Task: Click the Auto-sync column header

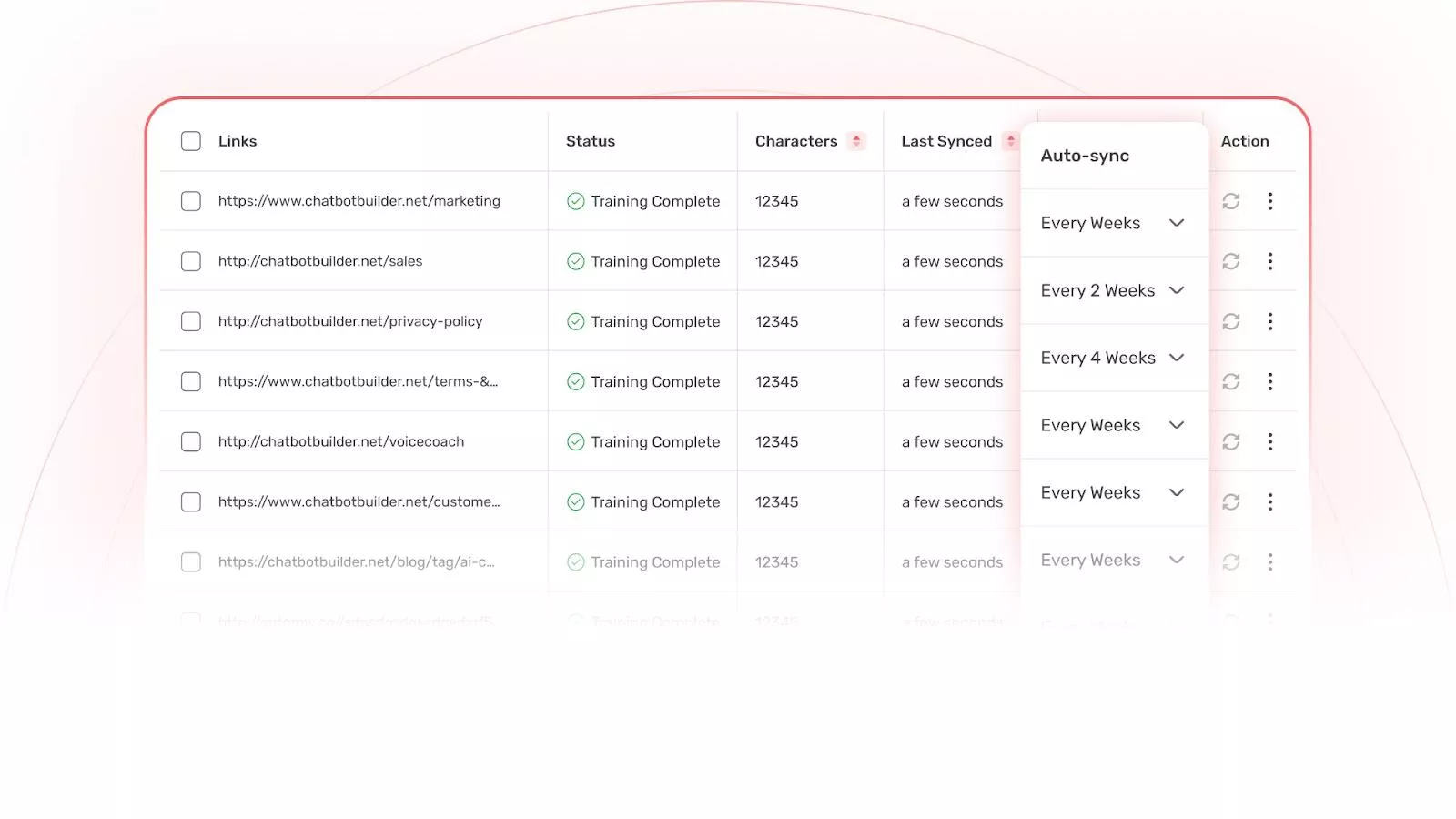Action: click(1085, 156)
